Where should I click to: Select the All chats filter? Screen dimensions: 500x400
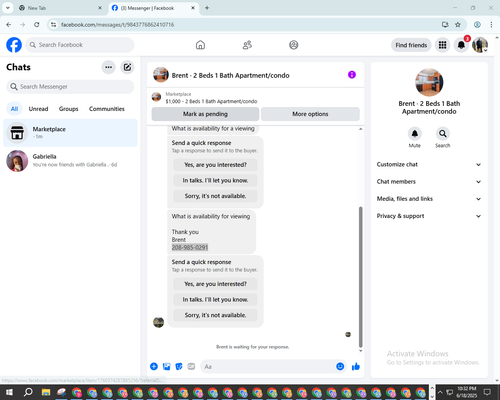click(14, 109)
